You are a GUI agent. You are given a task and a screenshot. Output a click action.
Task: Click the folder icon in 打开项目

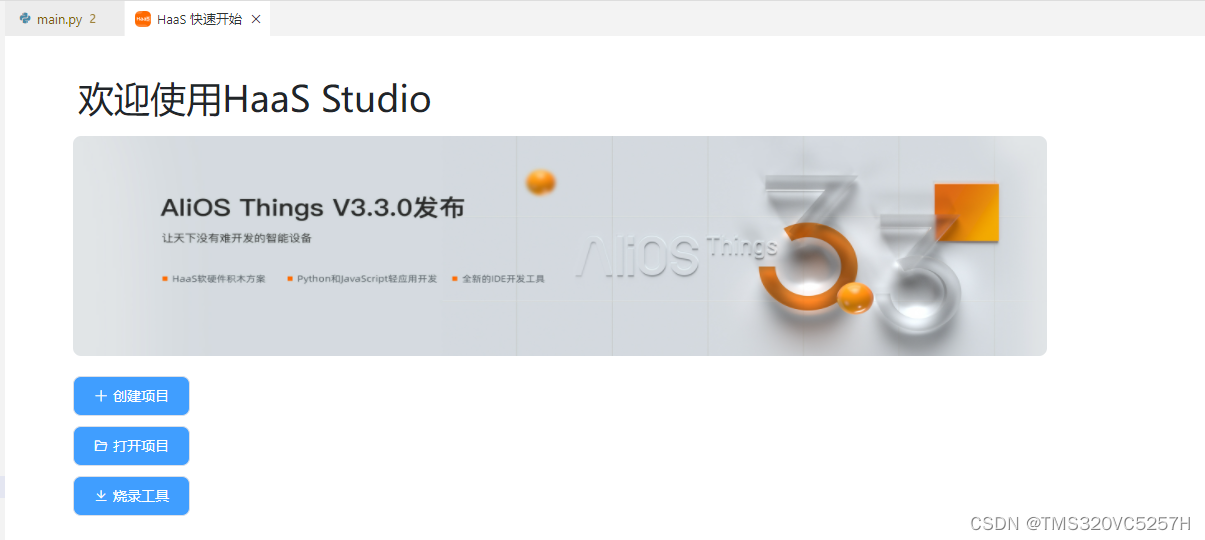tap(101, 446)
